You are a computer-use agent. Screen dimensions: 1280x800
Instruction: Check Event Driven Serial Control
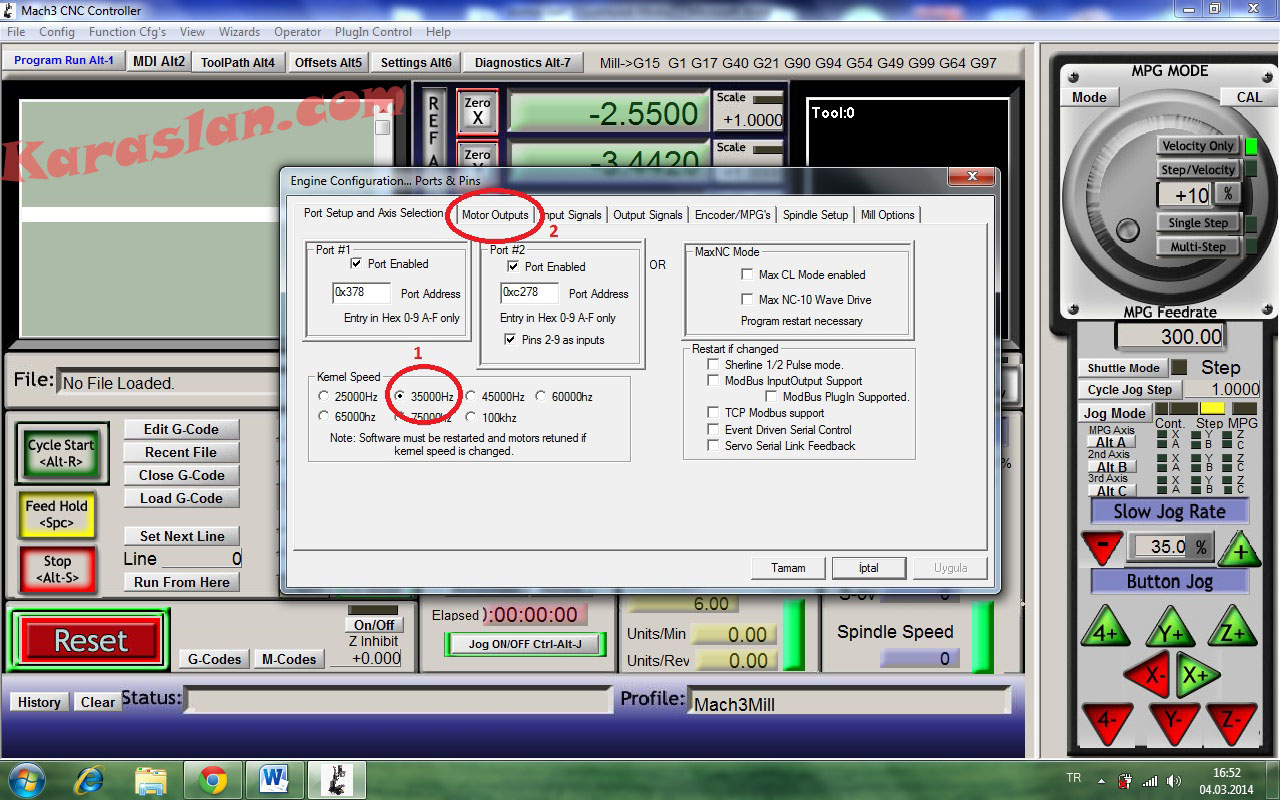coord(713,430)
